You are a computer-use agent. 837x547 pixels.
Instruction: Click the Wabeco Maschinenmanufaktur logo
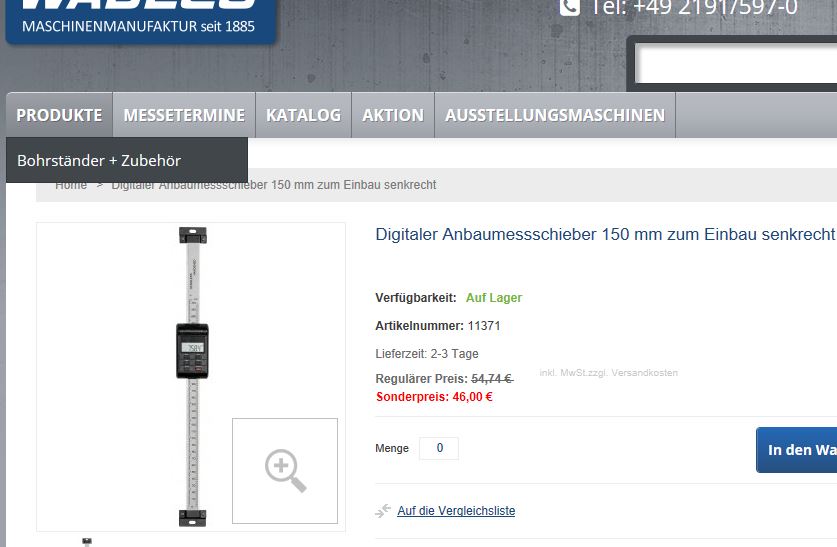[x=141, y=20]
